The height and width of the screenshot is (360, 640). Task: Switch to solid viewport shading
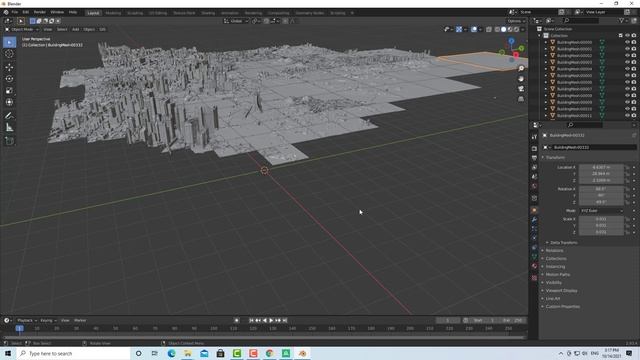point(503,29)
